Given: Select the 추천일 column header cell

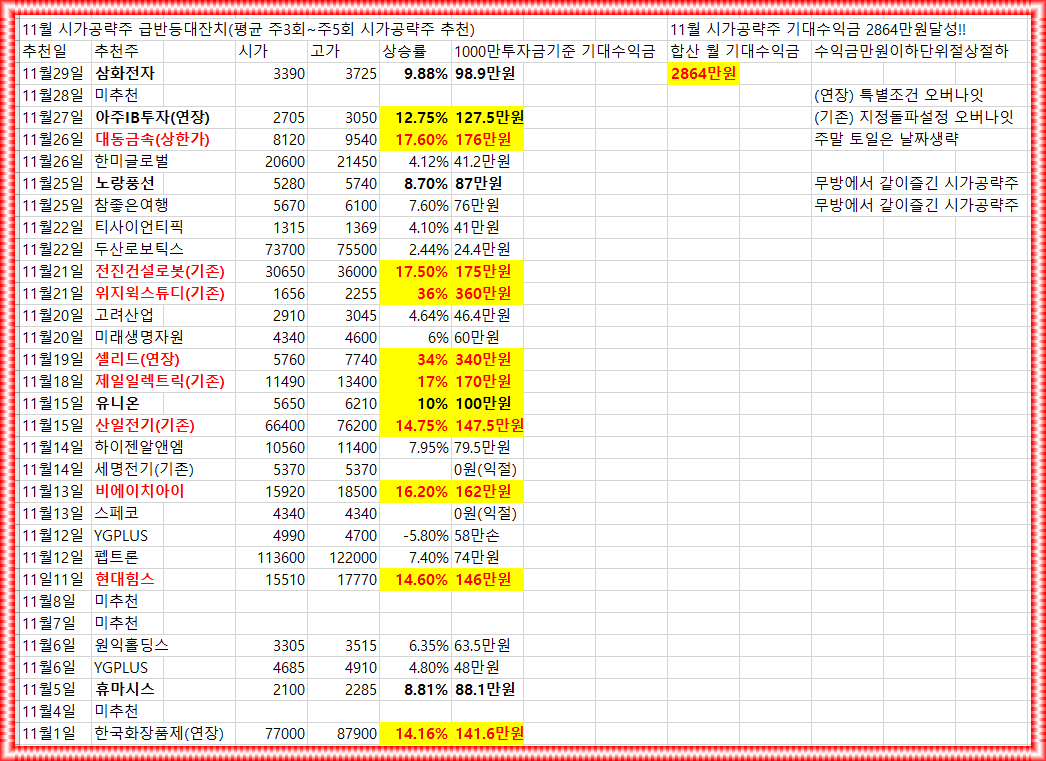Looking at the screenshot, I should (x=55, y=51).
